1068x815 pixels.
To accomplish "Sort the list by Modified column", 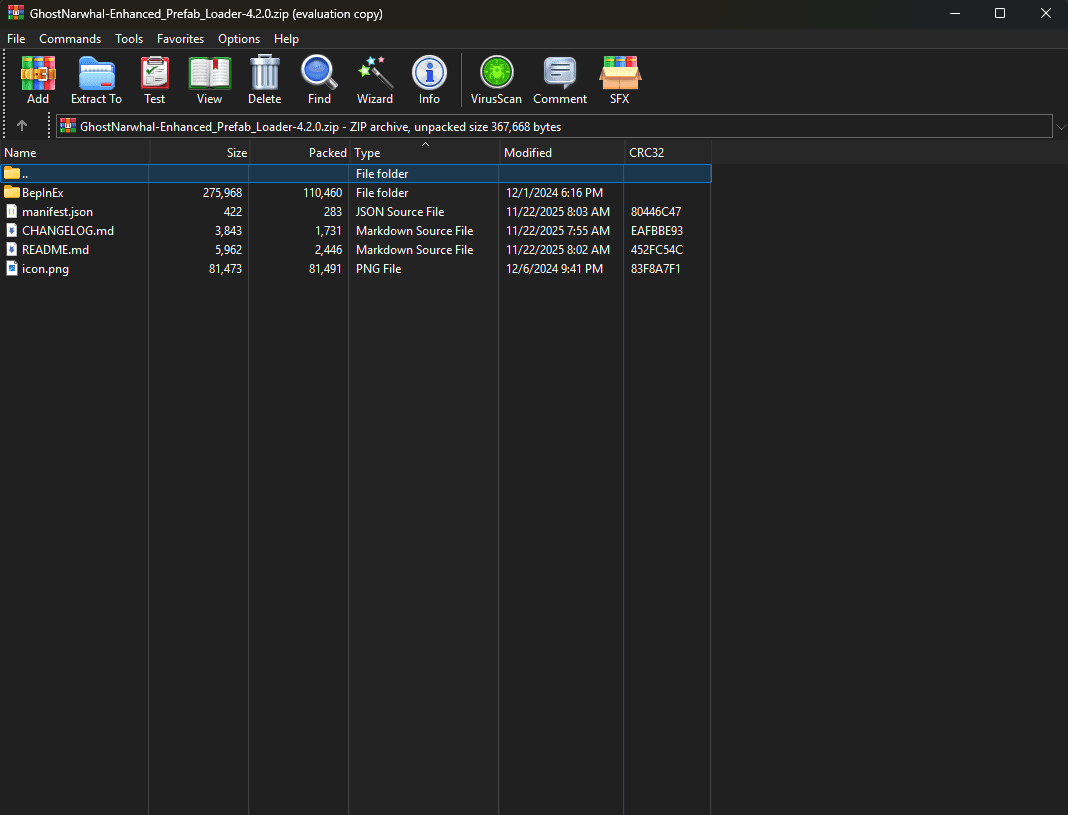I will tap(562, 153).
